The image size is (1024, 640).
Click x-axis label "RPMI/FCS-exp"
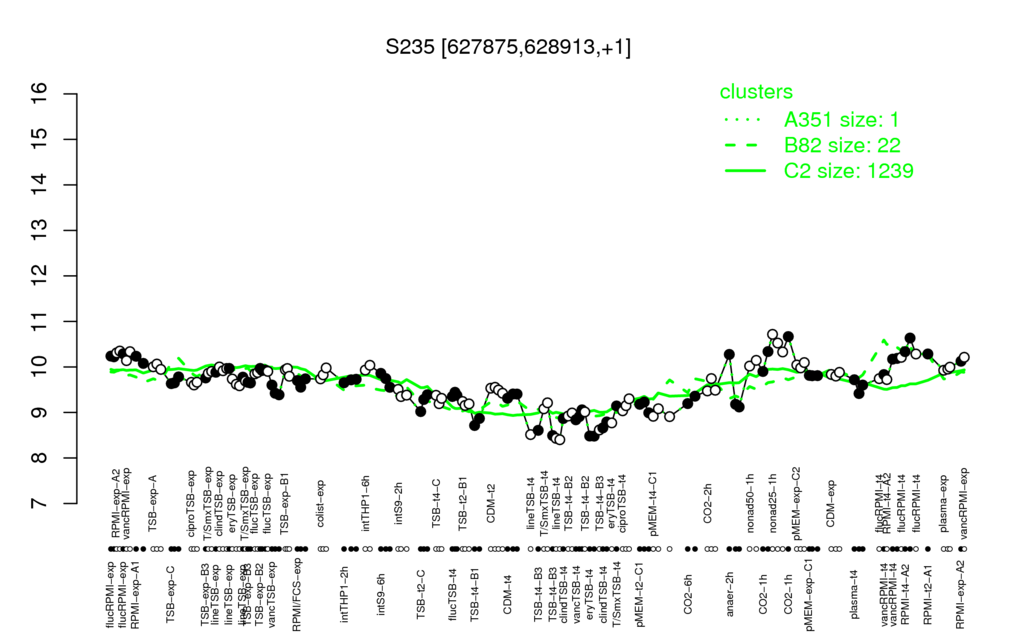coord(296,596)
